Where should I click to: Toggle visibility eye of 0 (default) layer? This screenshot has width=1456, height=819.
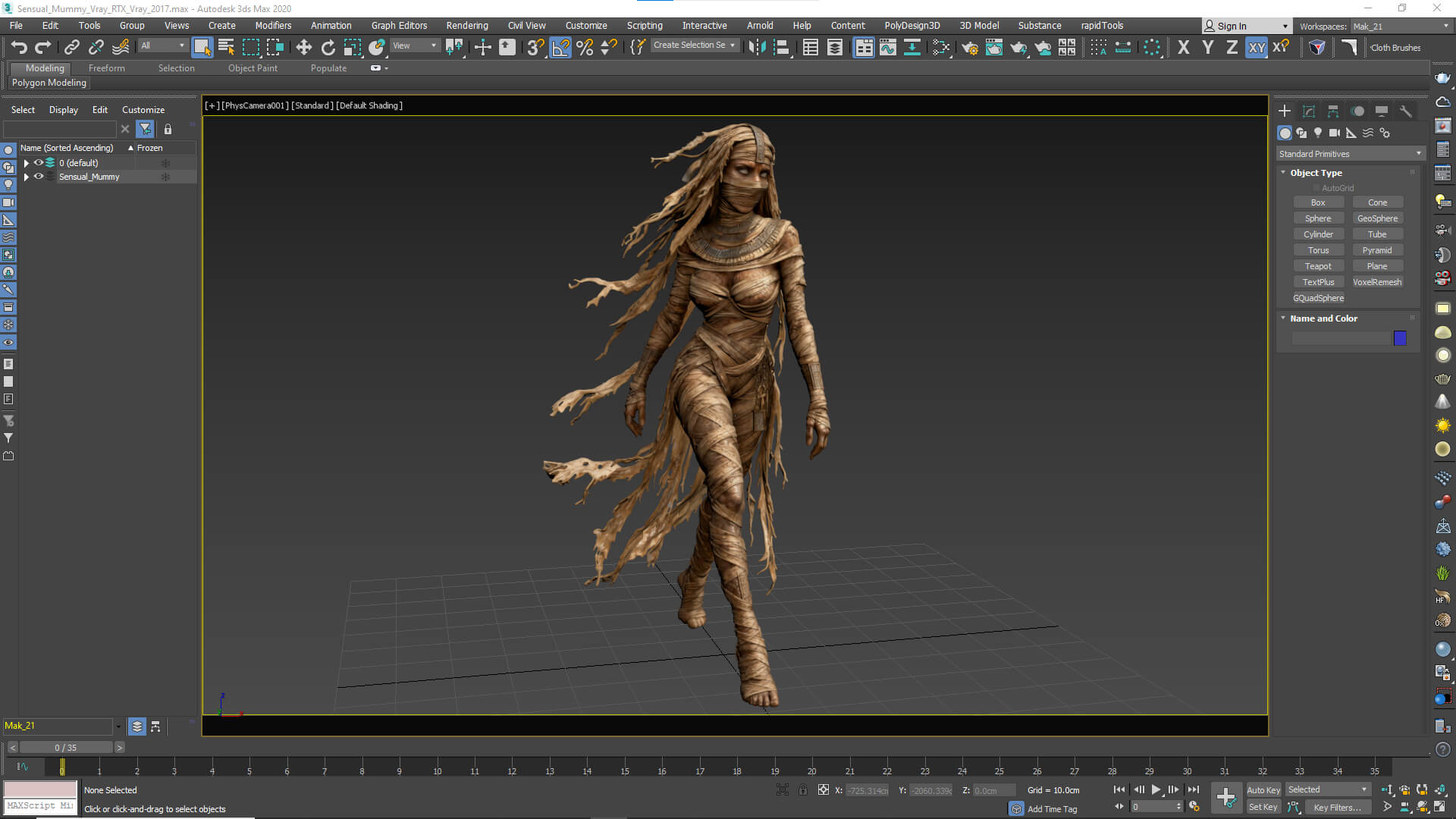[x=38, y=162]
